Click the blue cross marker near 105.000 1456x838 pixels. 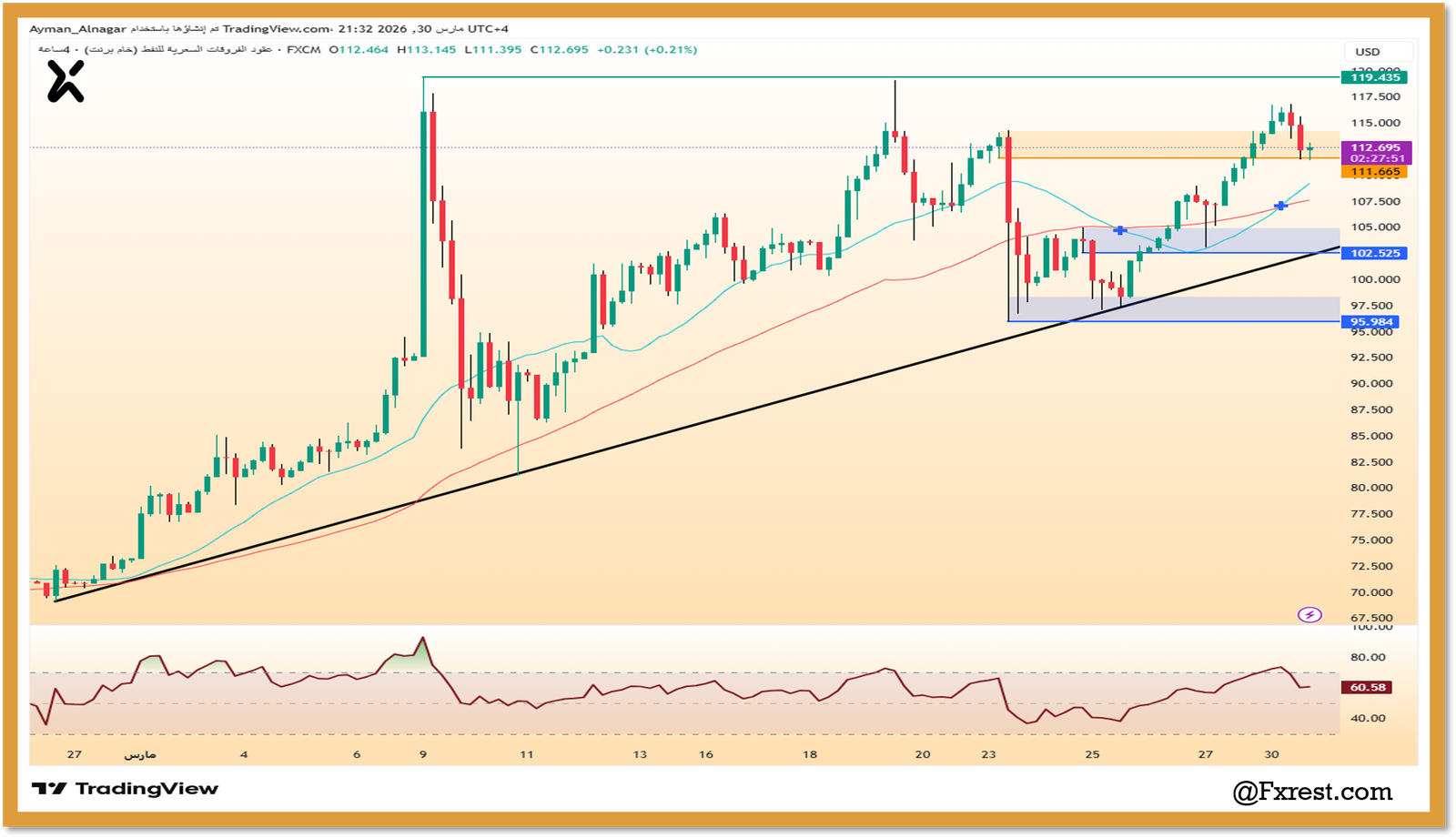tap(1120, 231)
